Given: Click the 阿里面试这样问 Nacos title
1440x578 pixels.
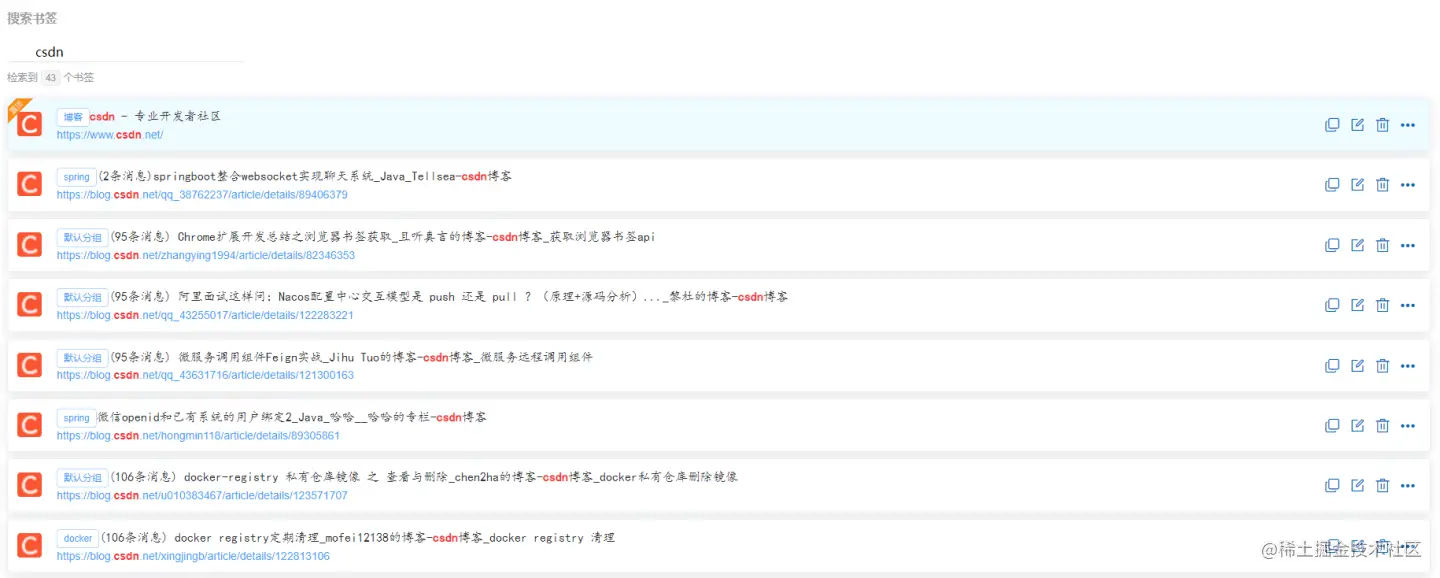Looking at the screenshot, I should [448, 297].
